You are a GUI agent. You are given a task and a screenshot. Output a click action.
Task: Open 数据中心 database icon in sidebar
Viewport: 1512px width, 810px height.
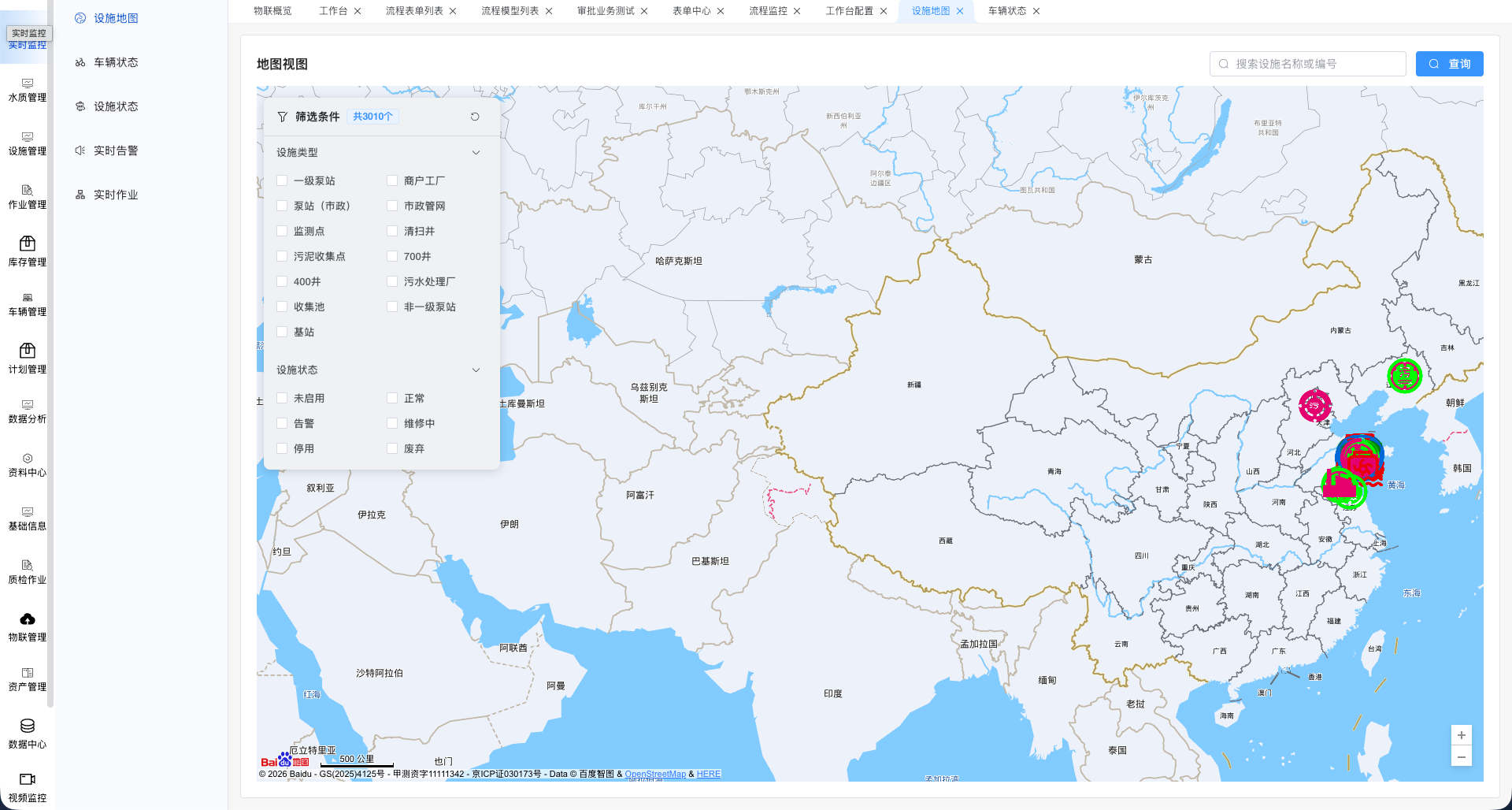coord(28,734)
